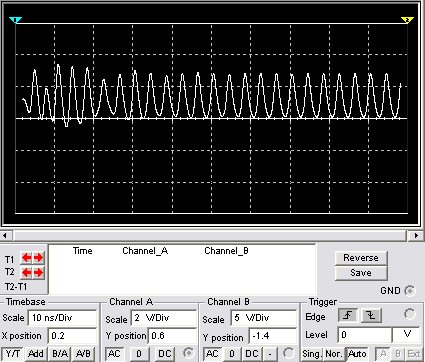The height and width of the screenshot is (362, 425).
Task: Move T2 cursor right arrow
Action: point(38,273)
